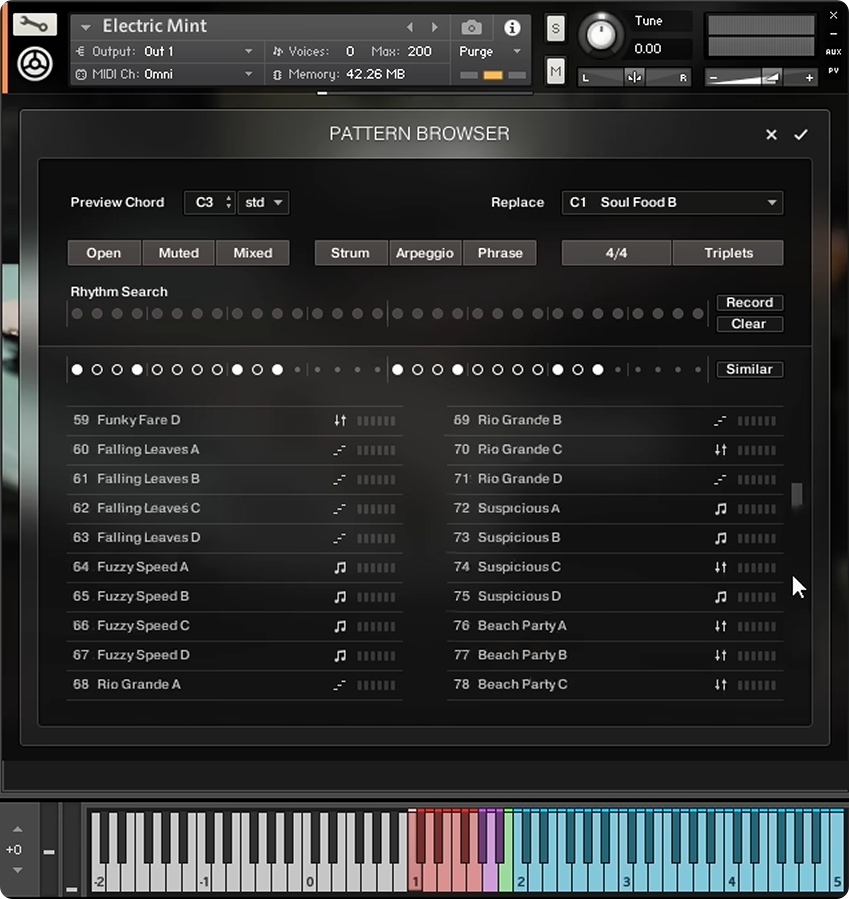Toggle Phrase filter
Image resolution: width=849 pixels, height=899 pixels.
point(500,253)
